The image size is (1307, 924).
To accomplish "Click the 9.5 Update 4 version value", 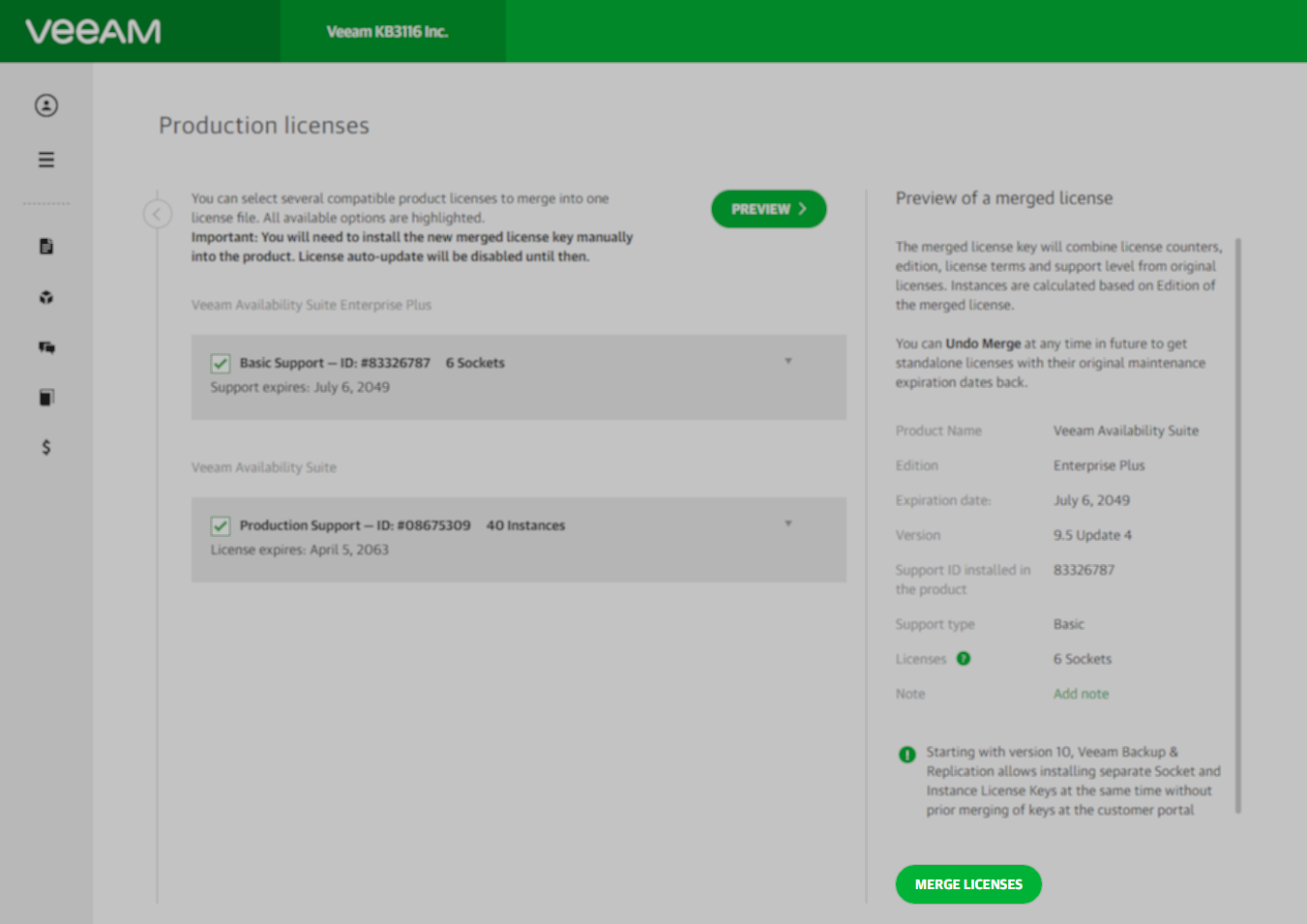I will tap(1093, 535).
